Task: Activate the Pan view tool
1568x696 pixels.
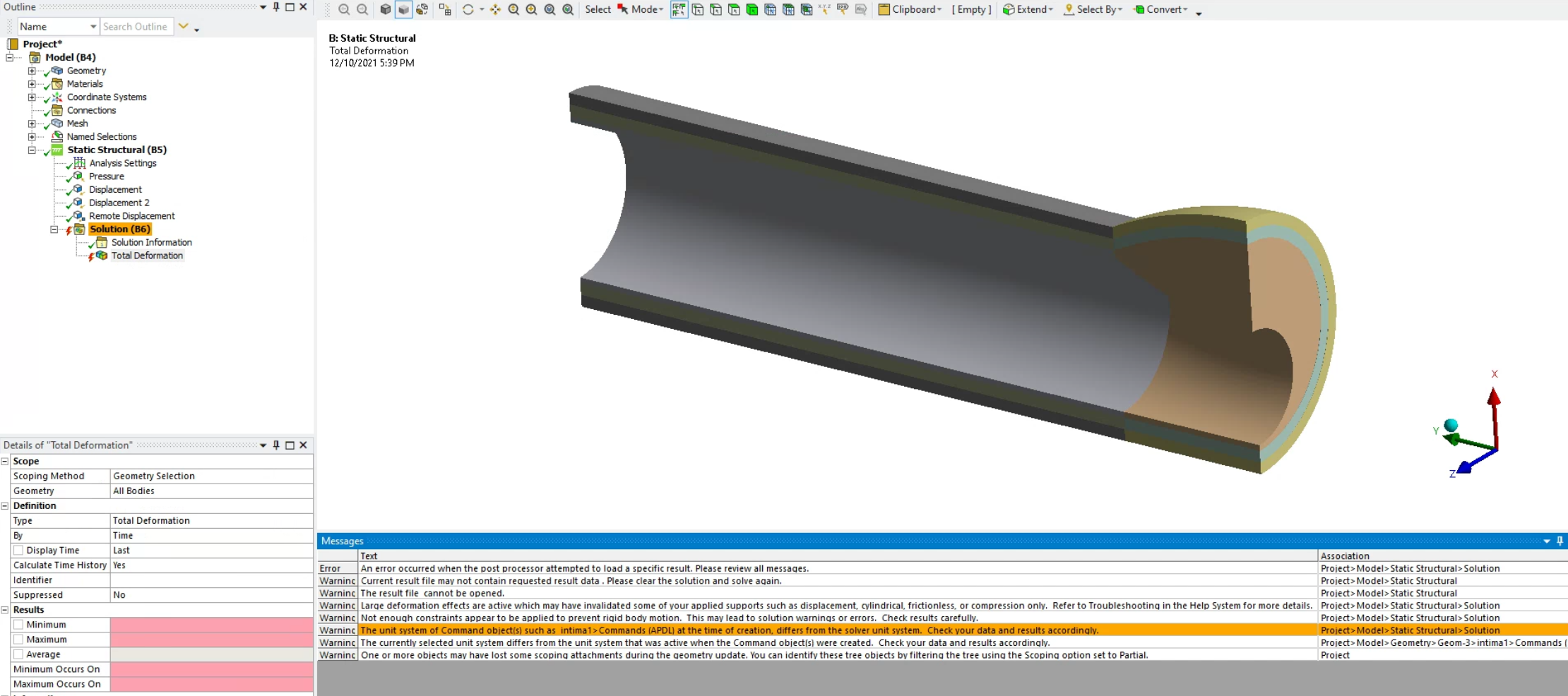Action: pos(495,9)
